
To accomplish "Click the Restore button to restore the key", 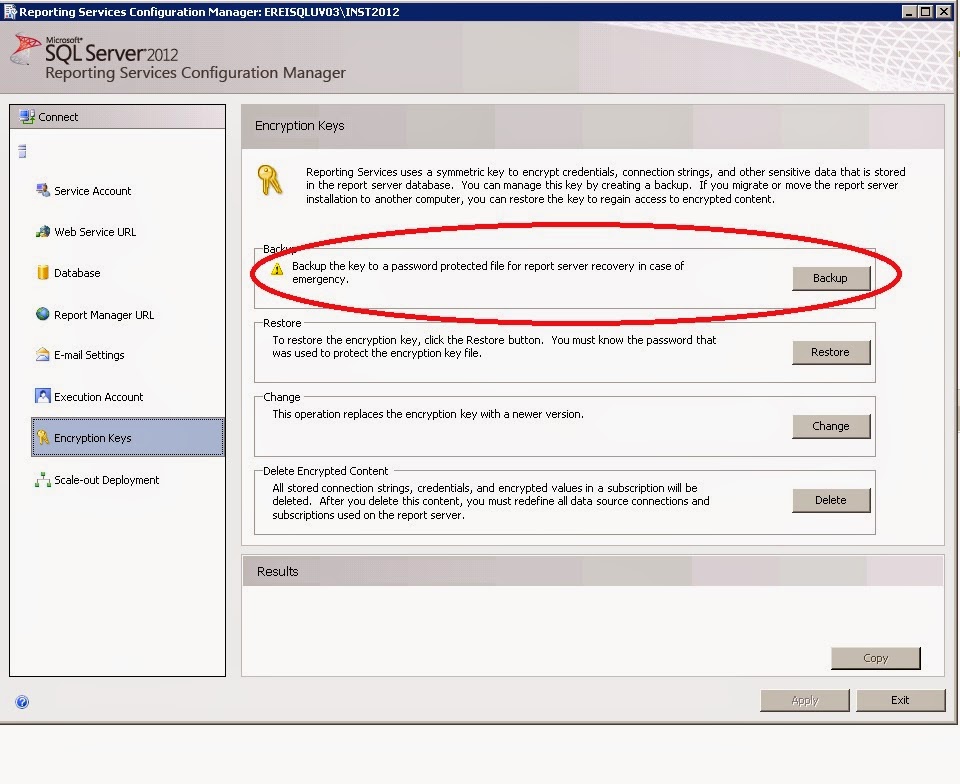I will pyautogui.click(x=831, y=352).
